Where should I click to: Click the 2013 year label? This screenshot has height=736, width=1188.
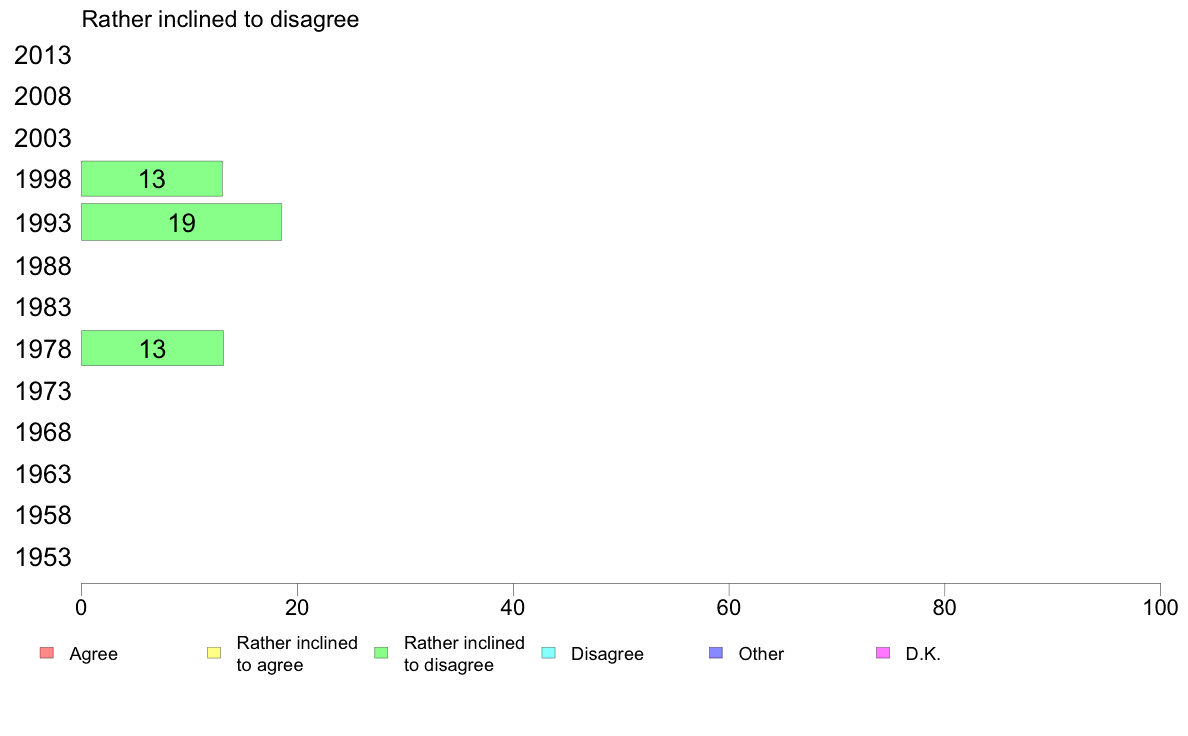42,55
